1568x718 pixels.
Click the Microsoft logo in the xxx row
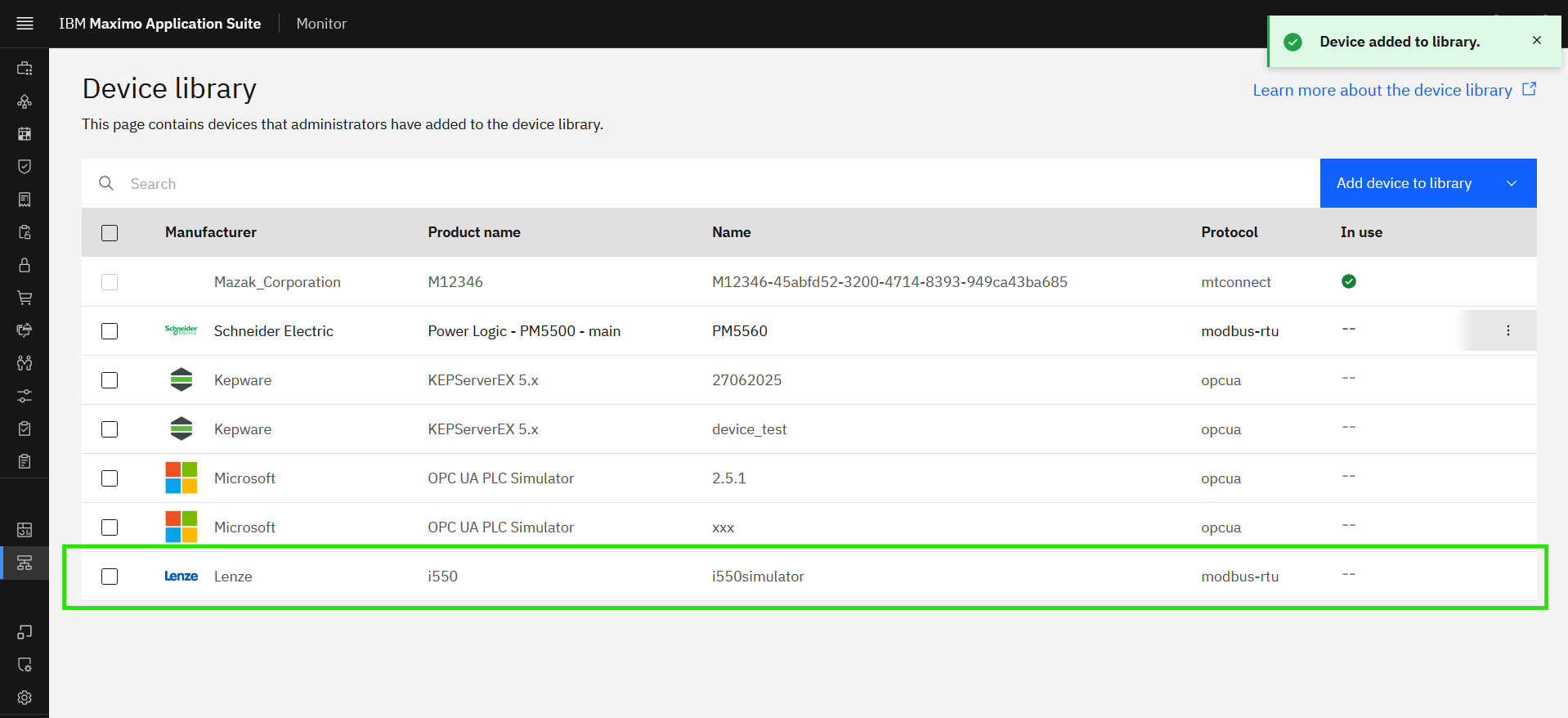tap(181, 527)
